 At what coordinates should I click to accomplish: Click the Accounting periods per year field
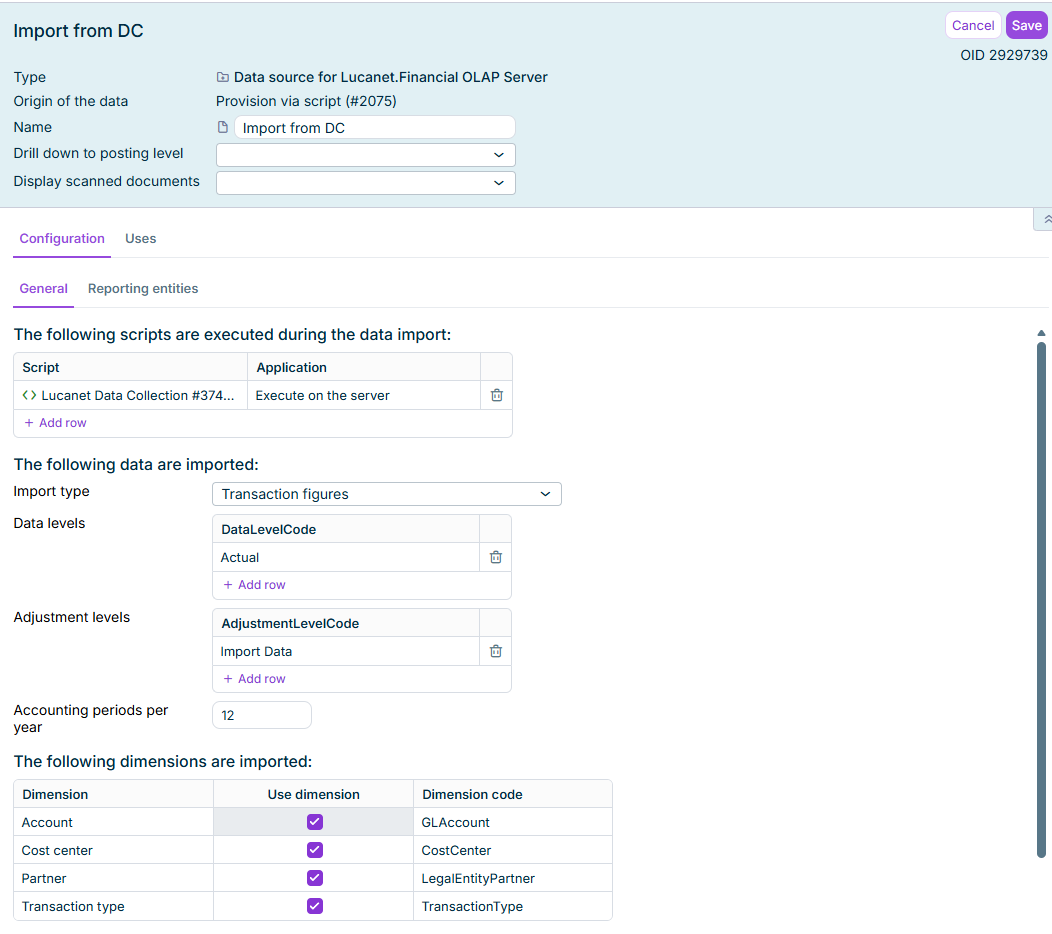[x=262, y=715]
